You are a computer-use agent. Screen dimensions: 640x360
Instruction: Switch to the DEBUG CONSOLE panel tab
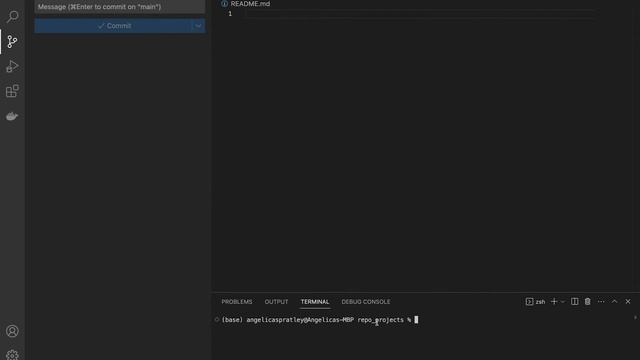(x=366, y=302)
